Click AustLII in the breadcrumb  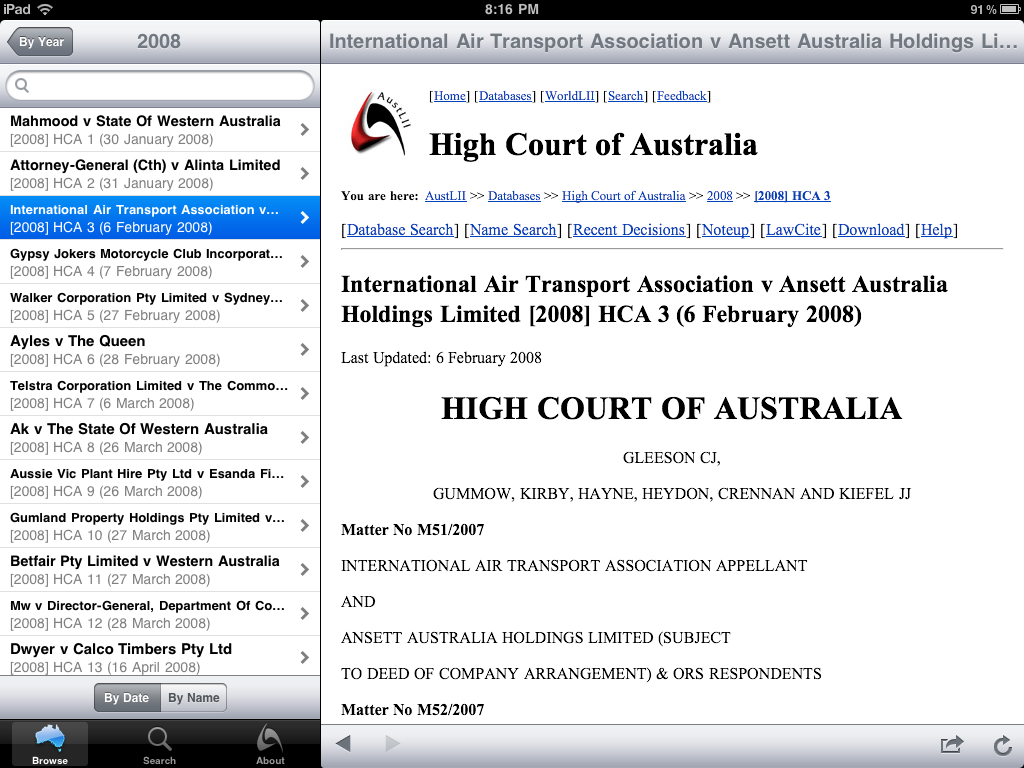pos(445,196)
